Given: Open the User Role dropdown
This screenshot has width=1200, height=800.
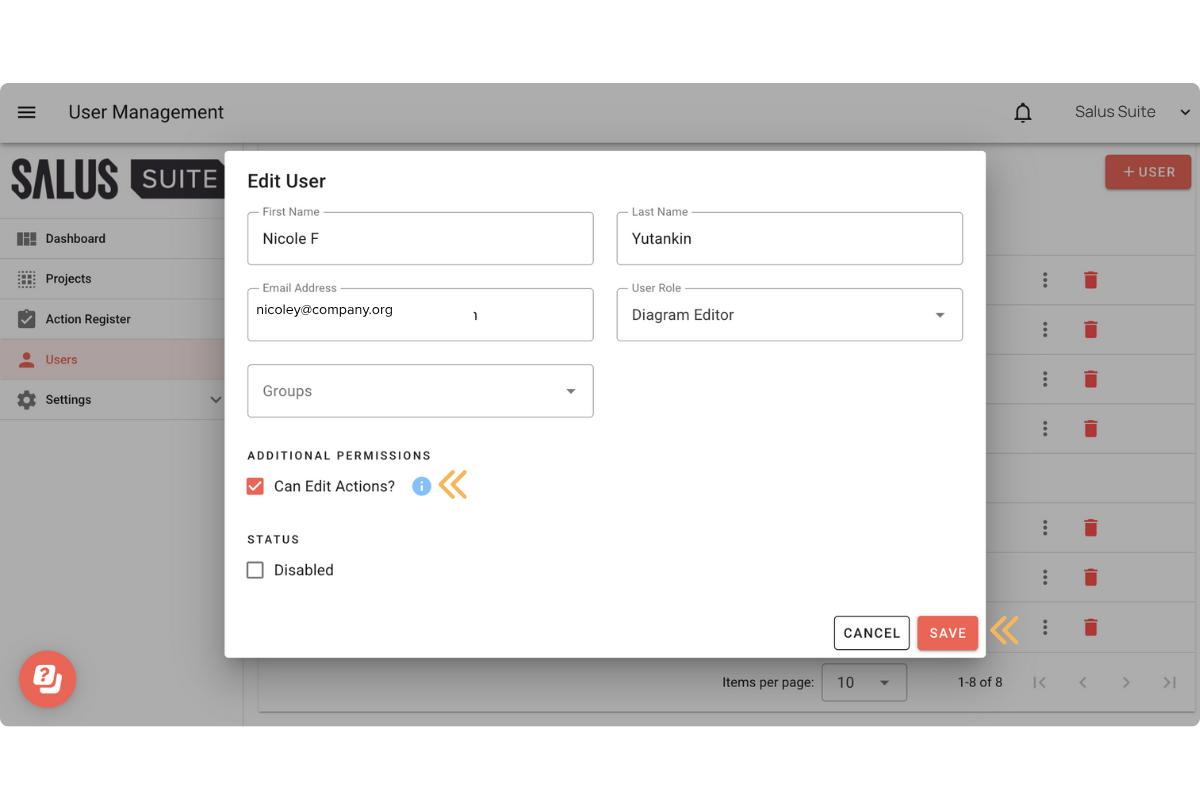Looking at the screenshot, I should click(x=938, y=314).
